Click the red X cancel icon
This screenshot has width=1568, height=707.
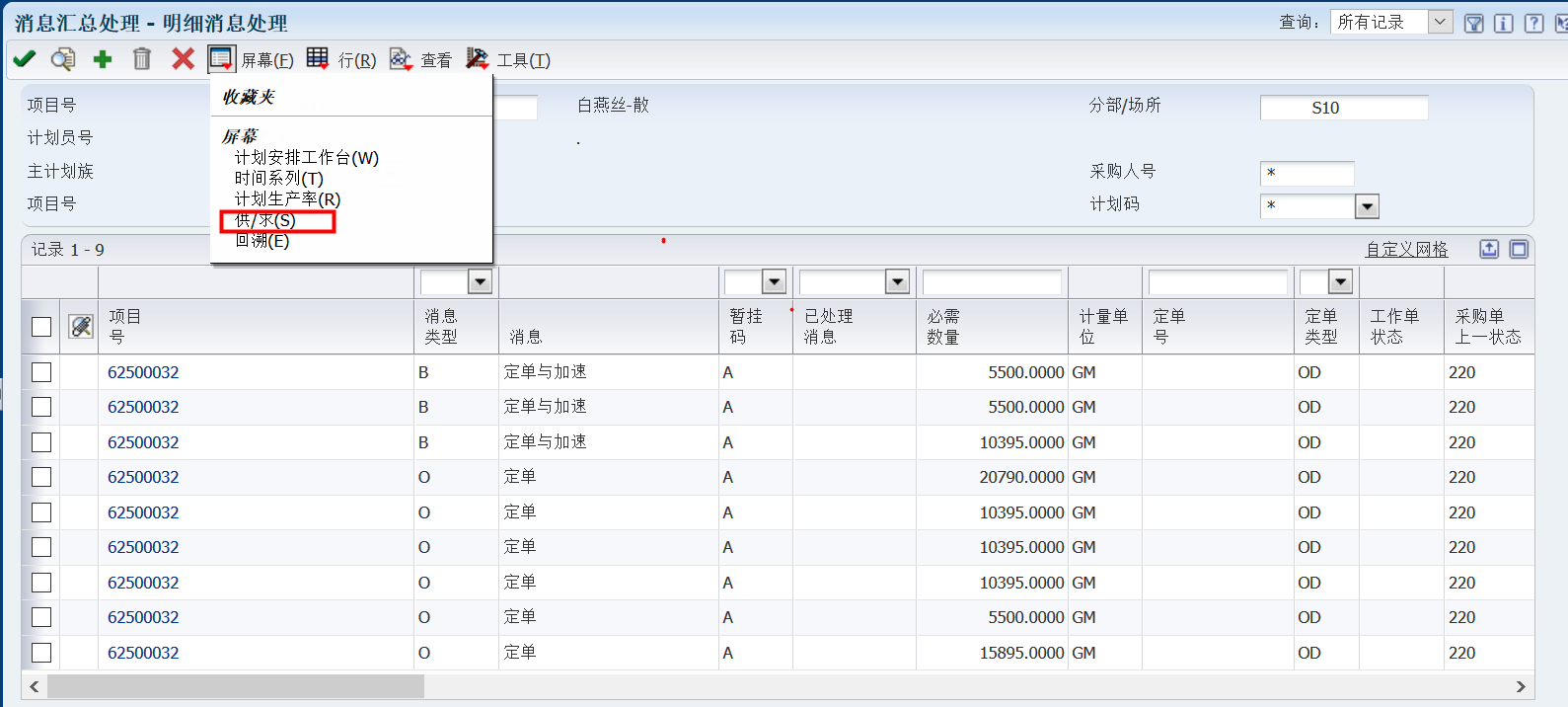[x=183, y=59]
